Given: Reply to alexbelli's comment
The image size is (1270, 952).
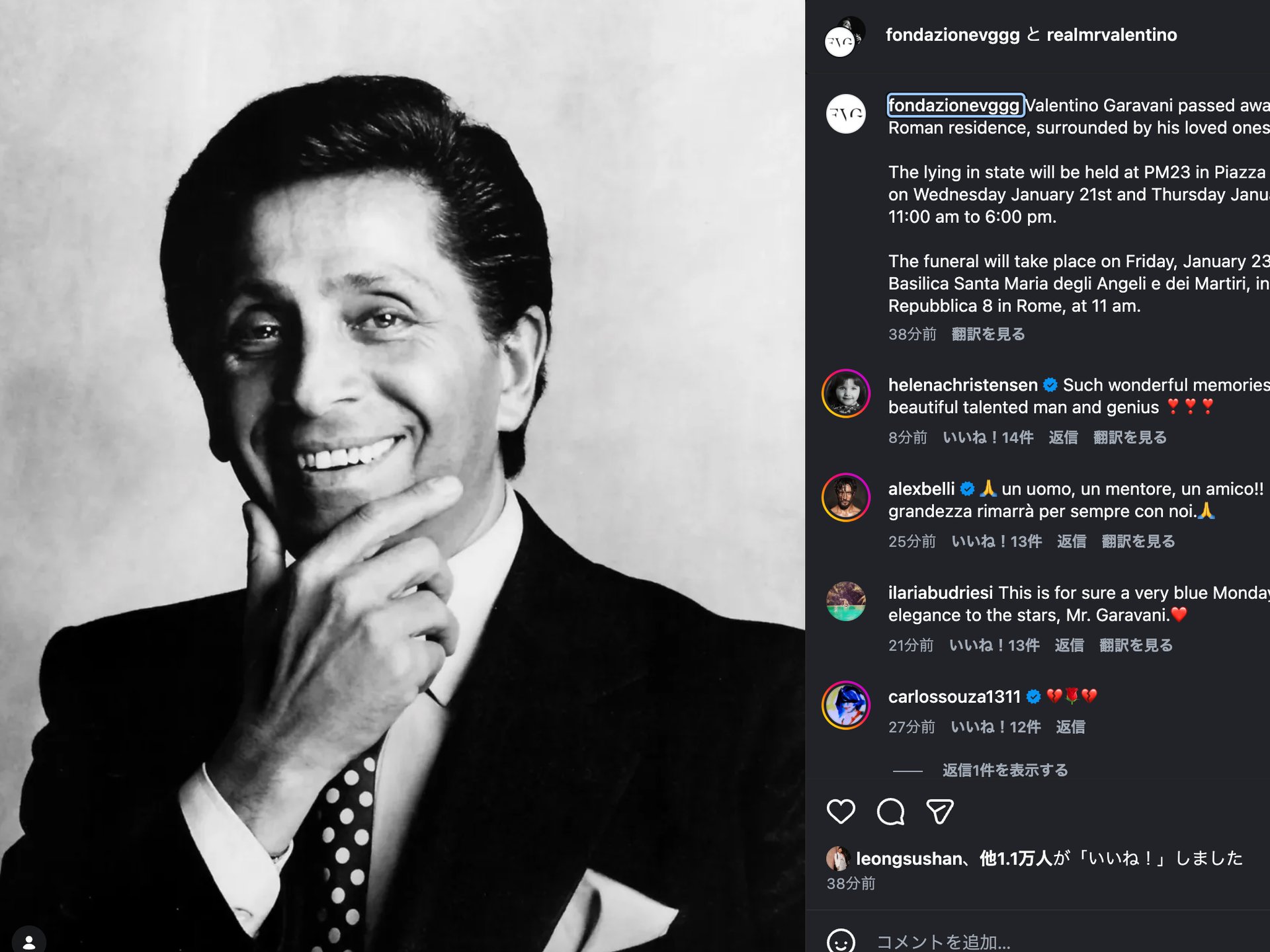Looking at the screenshot, I should [1071, 541].
